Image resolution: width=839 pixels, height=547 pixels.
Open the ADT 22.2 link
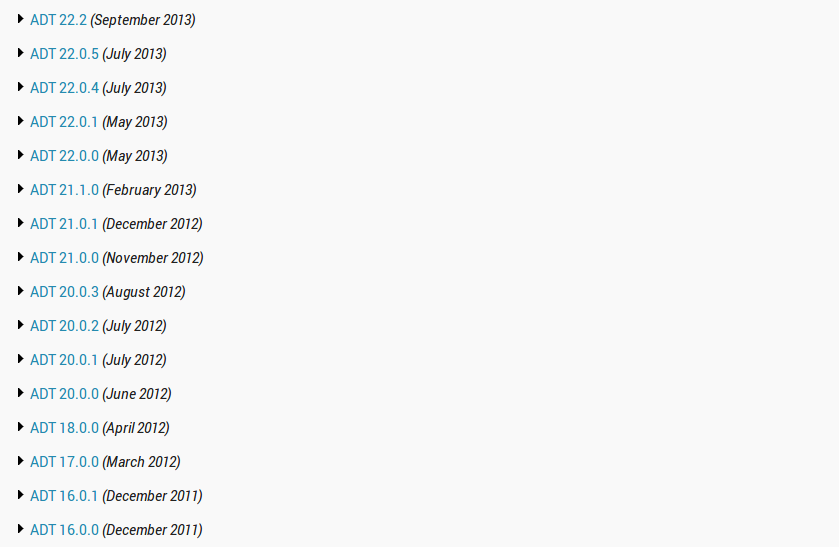click(x=58, y=20)
